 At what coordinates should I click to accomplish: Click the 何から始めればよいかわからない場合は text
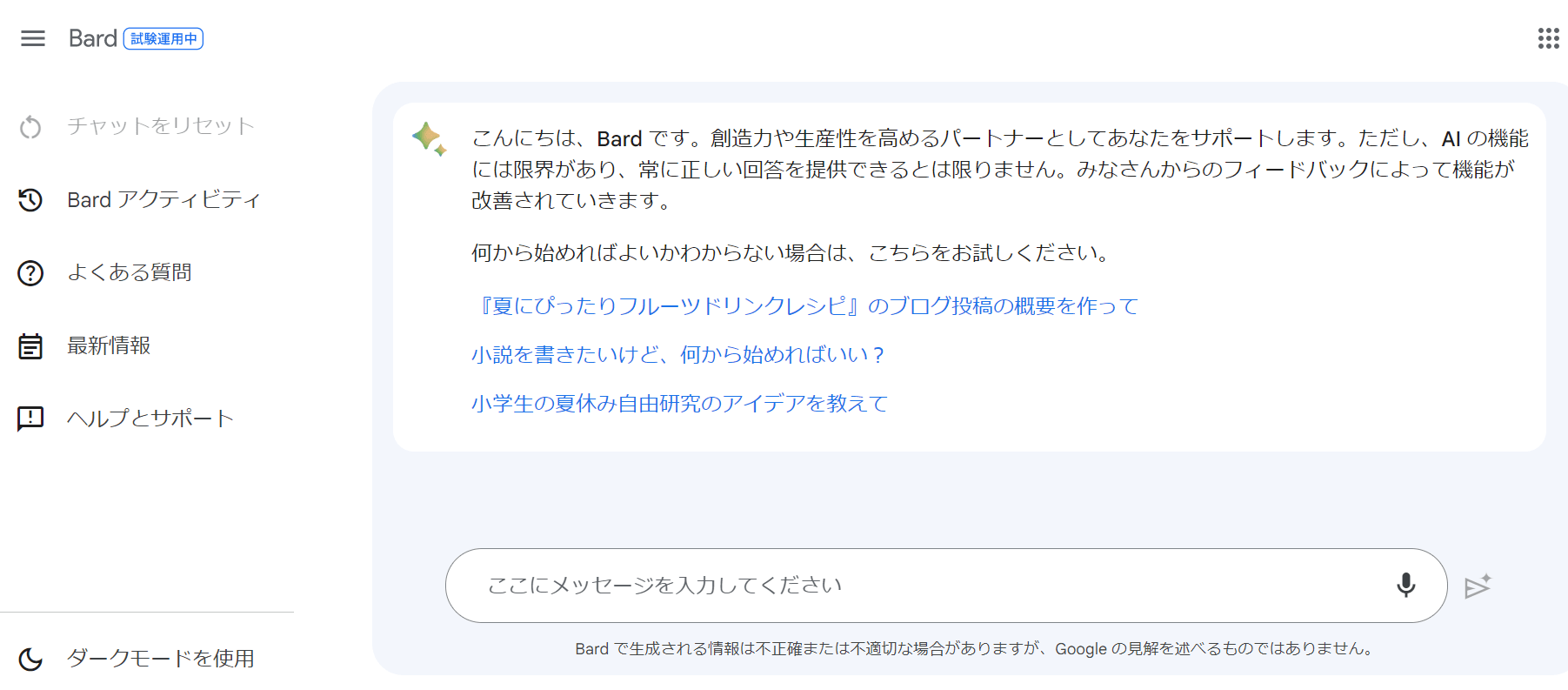pyautogui.click(x=791, y=253)
